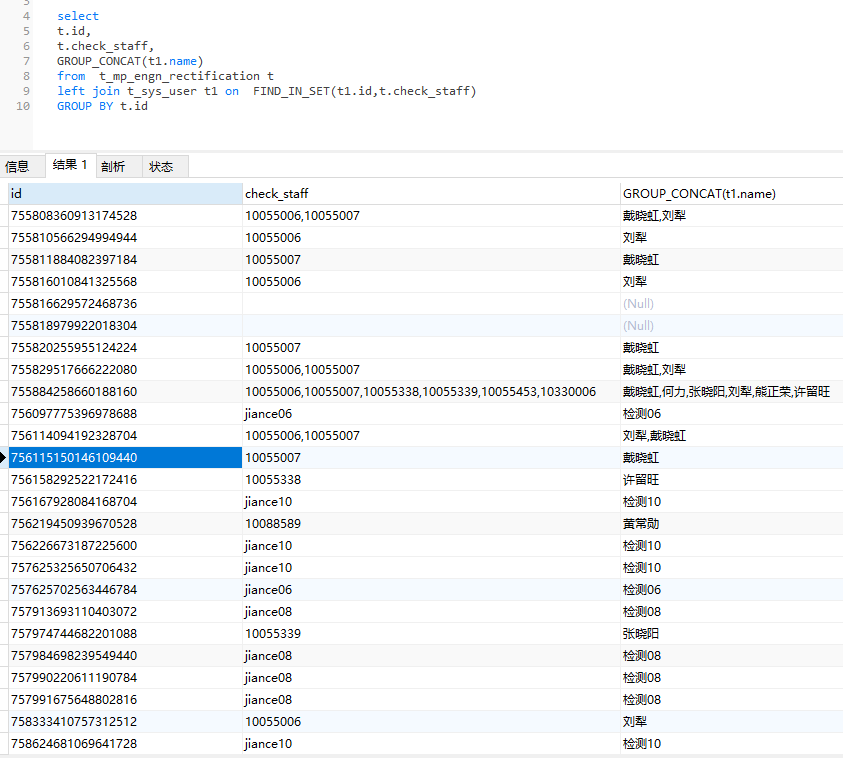
Task: Select id cell 755816010841325568
Action: click(x=125, y=282)
